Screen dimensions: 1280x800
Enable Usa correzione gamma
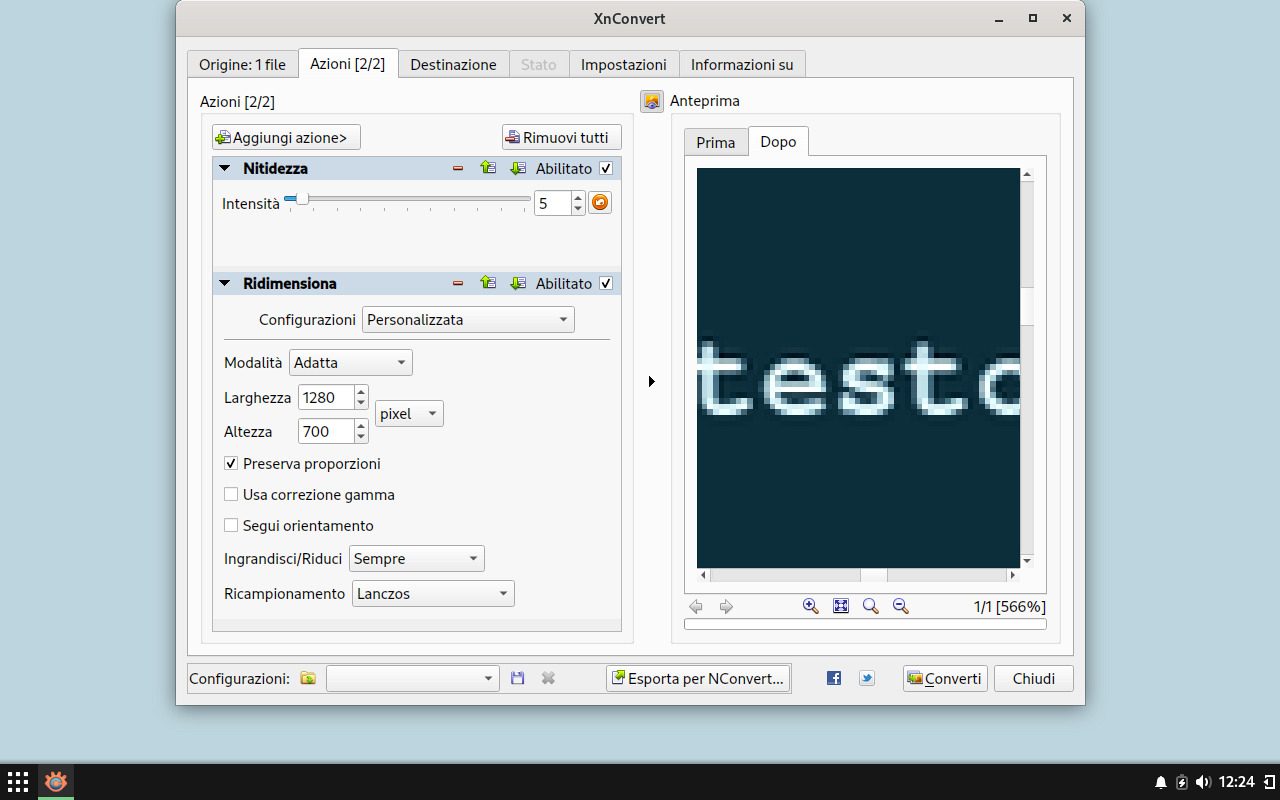tap(231, 495)
